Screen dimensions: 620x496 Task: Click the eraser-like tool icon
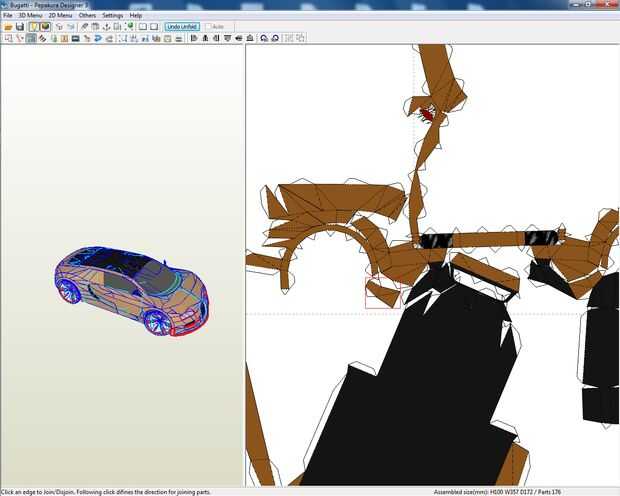click(x=109, y=38)
